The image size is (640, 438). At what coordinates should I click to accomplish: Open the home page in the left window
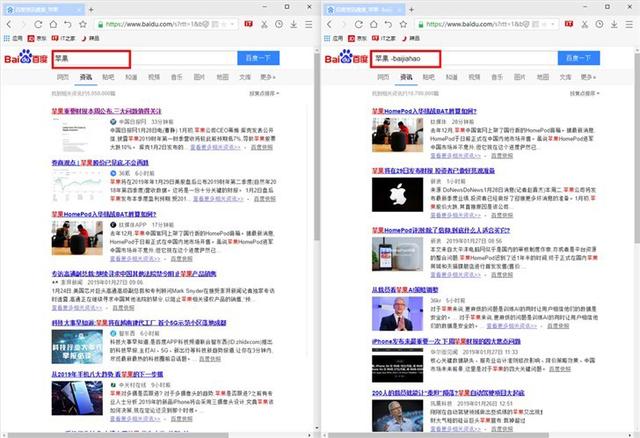coord(53,24)
